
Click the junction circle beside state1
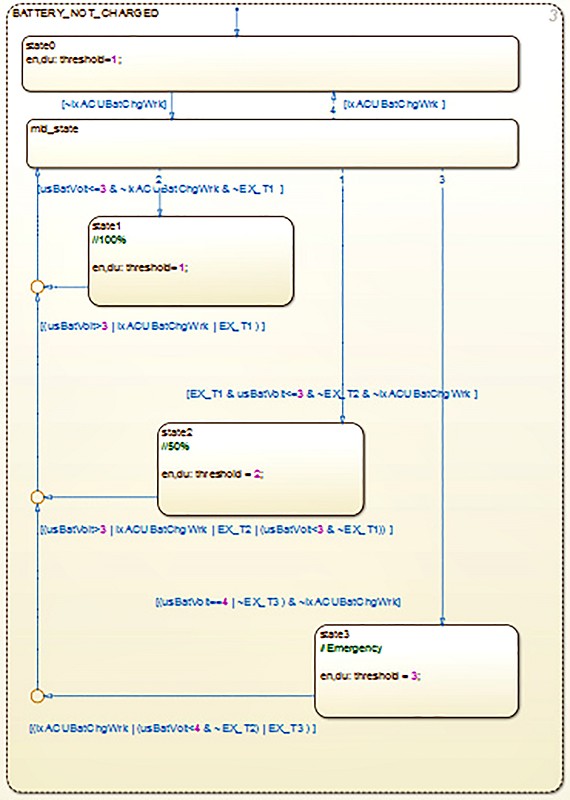[38, 287]
